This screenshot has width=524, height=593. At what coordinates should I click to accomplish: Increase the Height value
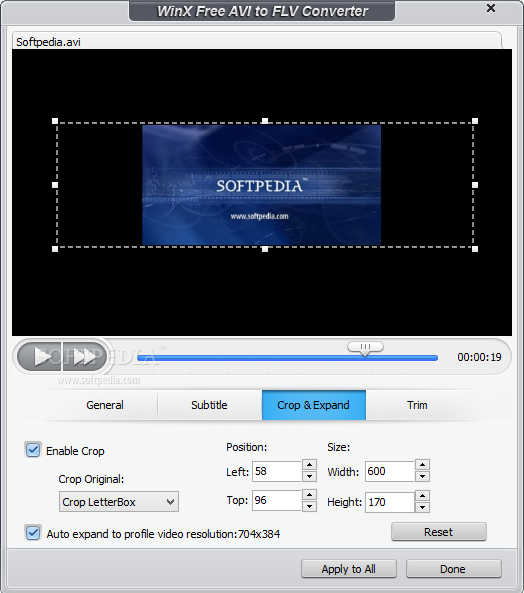422,495
